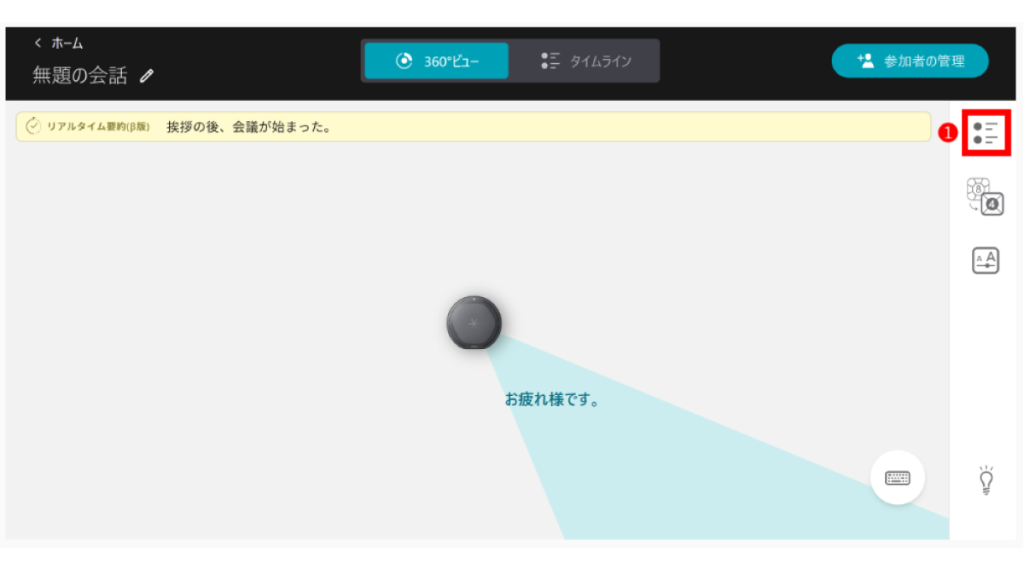
Task: Click the back chevron beside ホーム
Action: tap(38, 43)
